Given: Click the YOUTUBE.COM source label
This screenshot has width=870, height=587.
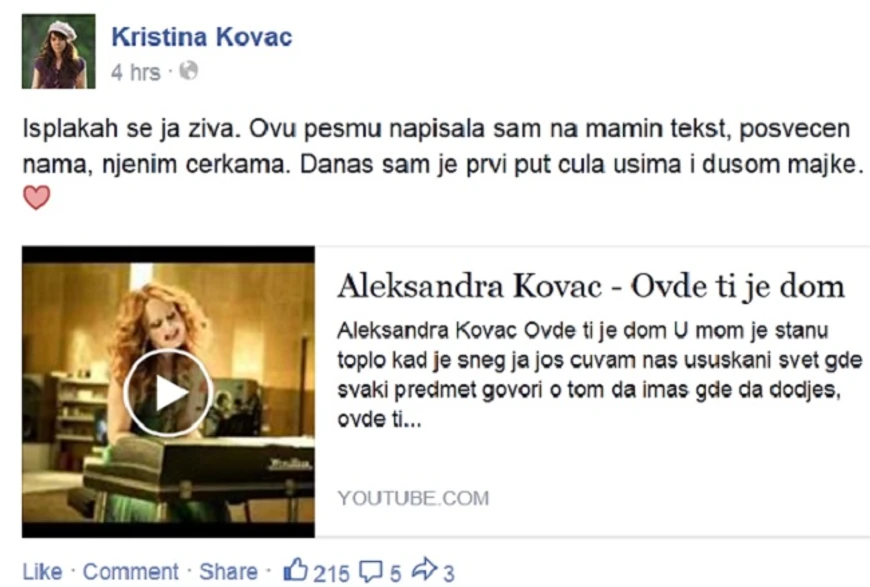Looking at the screenshot, I should (x=413, y=498).
